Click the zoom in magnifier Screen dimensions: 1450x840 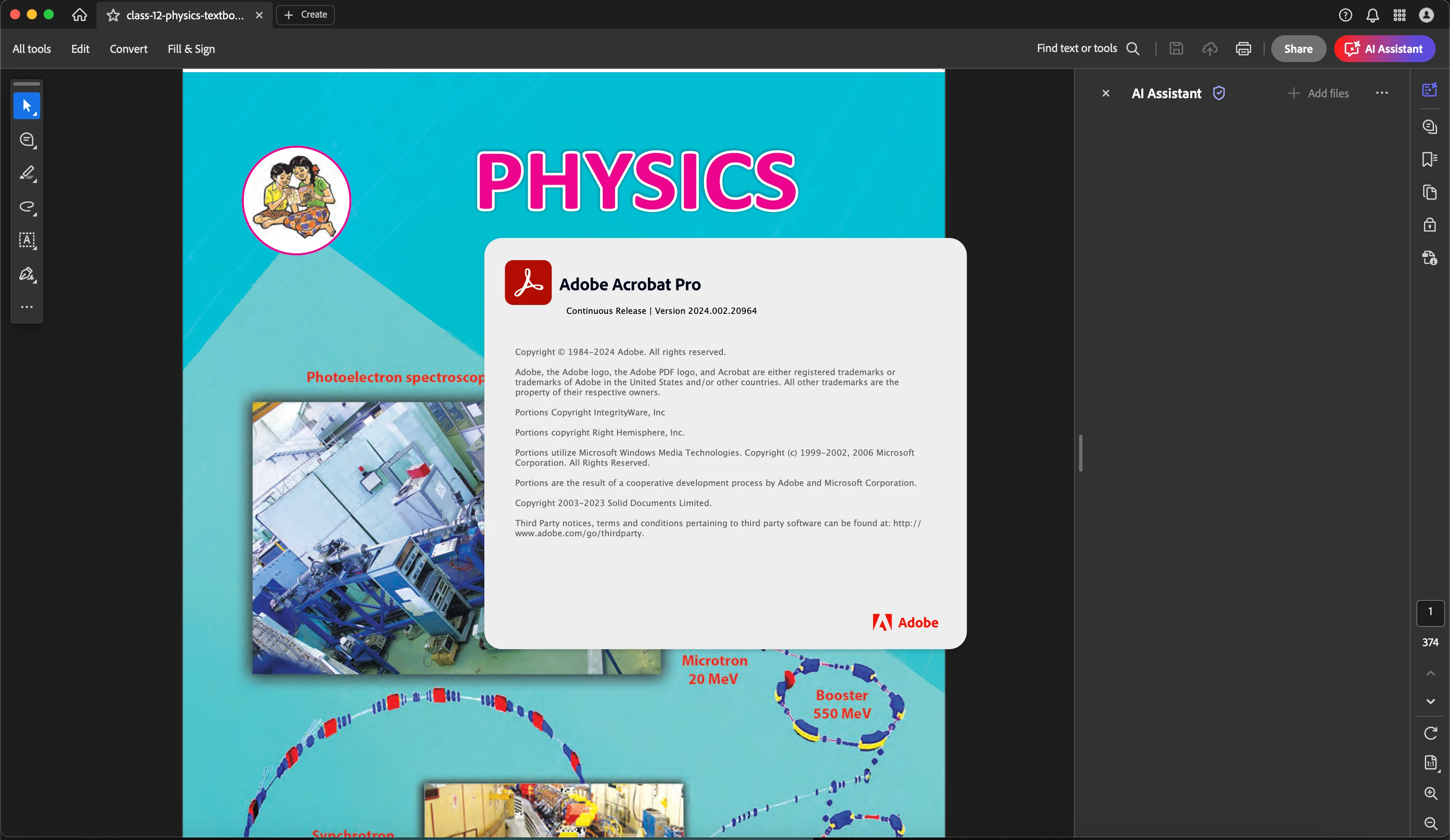pyautogui.click(x=1430, y=793)
